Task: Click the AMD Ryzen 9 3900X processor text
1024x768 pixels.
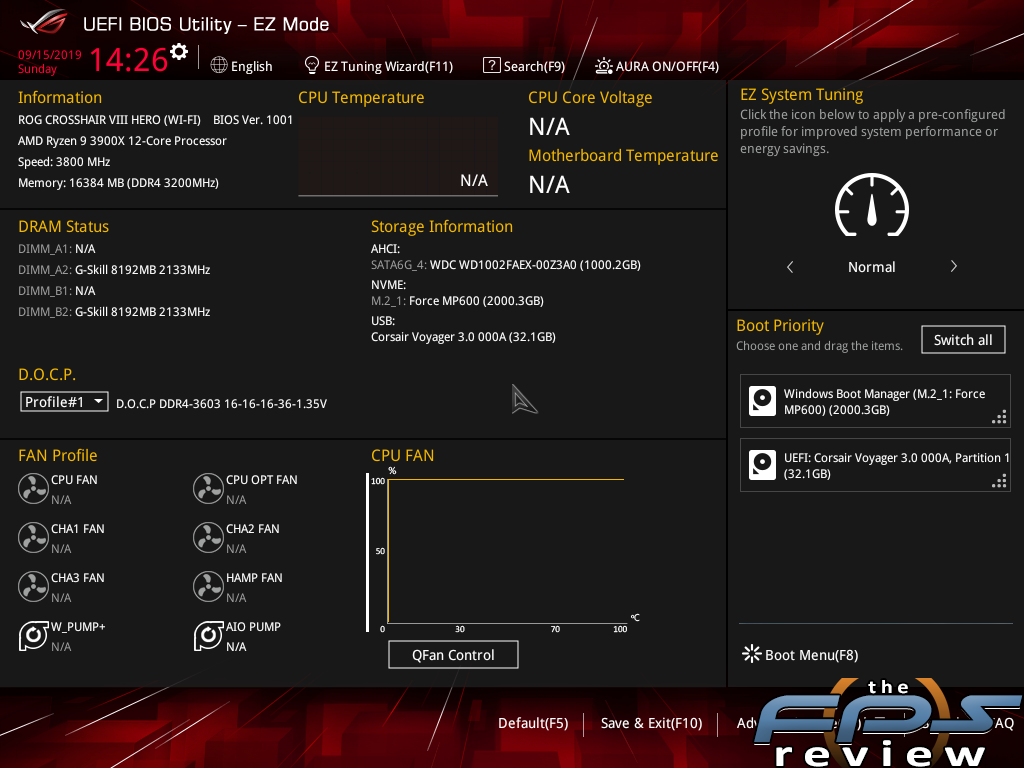Action: click(x=122, y=140)
